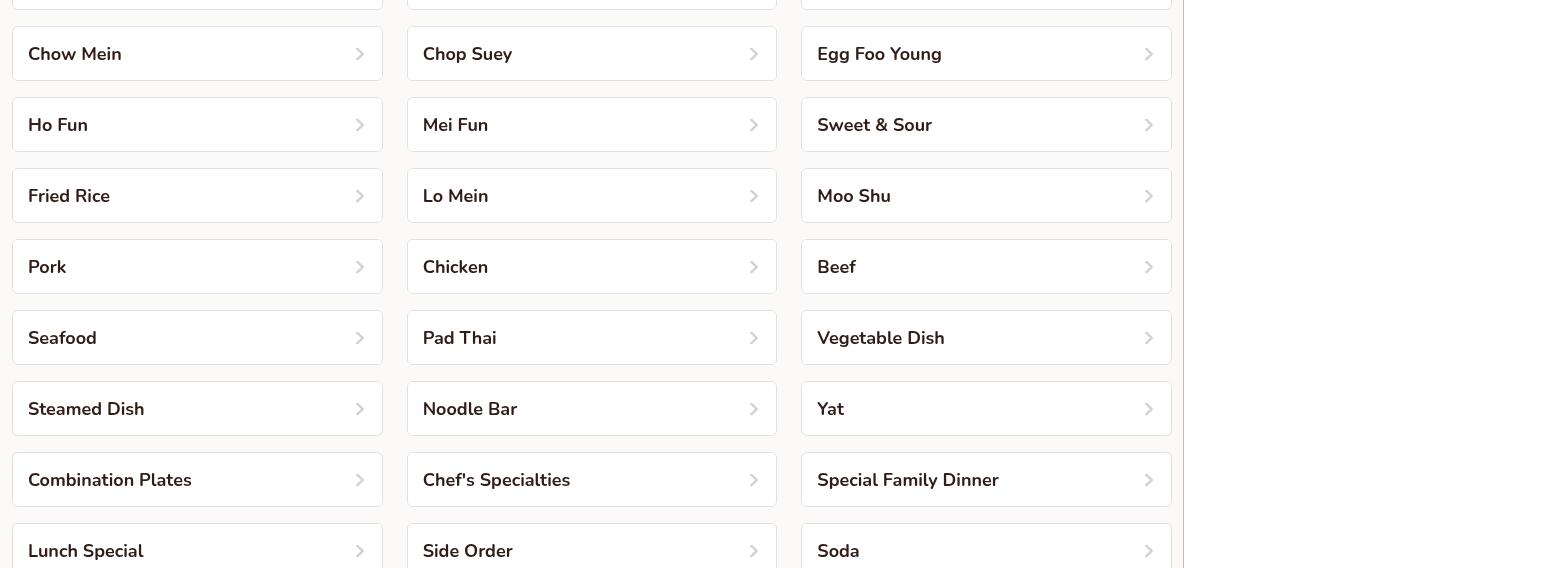Click the Vegetable Dish chevron icon
The image size is (1544, 568).
point(1148,338)
